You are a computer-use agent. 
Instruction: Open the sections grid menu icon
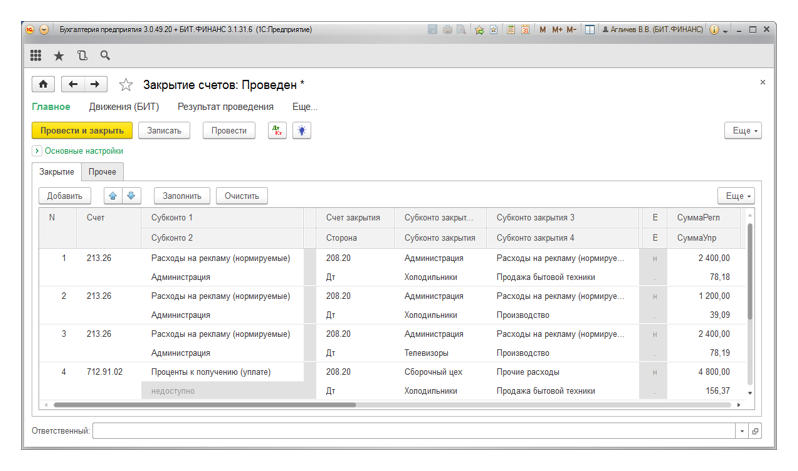pyautogui.click(x=36, y=56)
